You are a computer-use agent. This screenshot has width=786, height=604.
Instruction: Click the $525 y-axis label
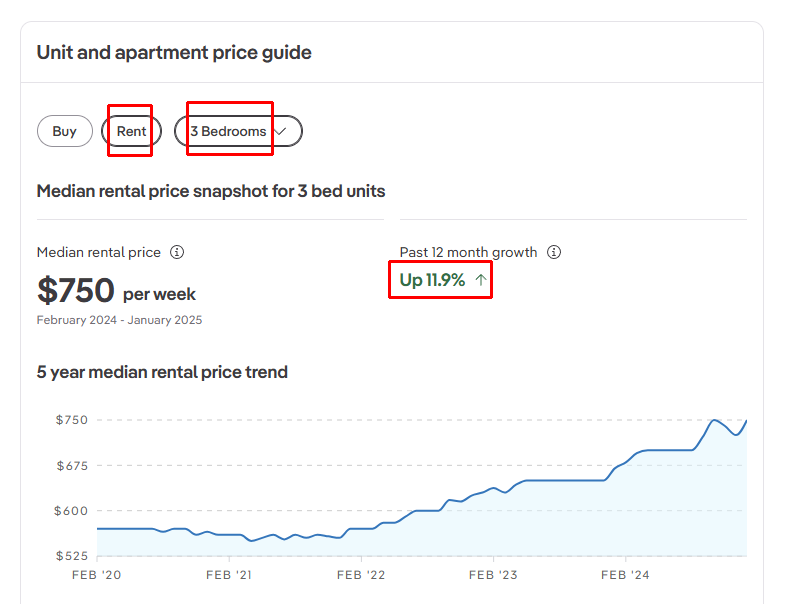[71, 556]
